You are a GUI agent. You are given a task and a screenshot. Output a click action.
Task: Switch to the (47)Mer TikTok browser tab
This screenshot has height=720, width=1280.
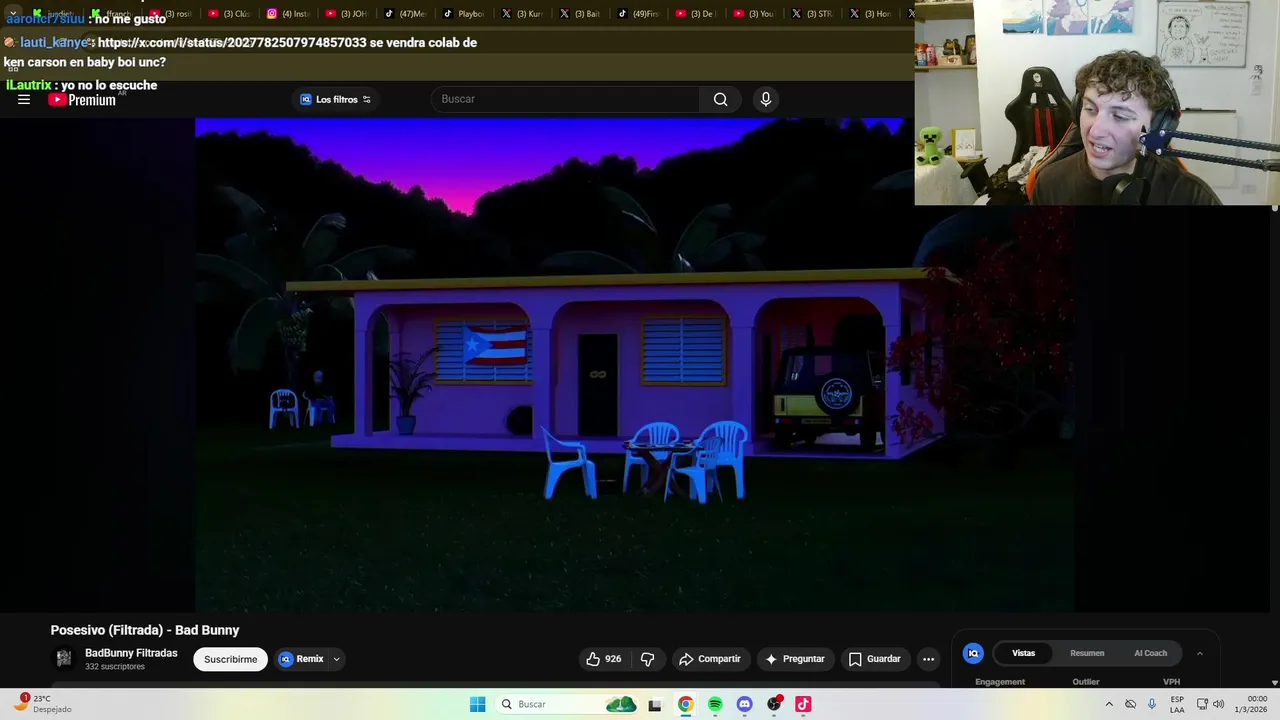pos(405,14)
